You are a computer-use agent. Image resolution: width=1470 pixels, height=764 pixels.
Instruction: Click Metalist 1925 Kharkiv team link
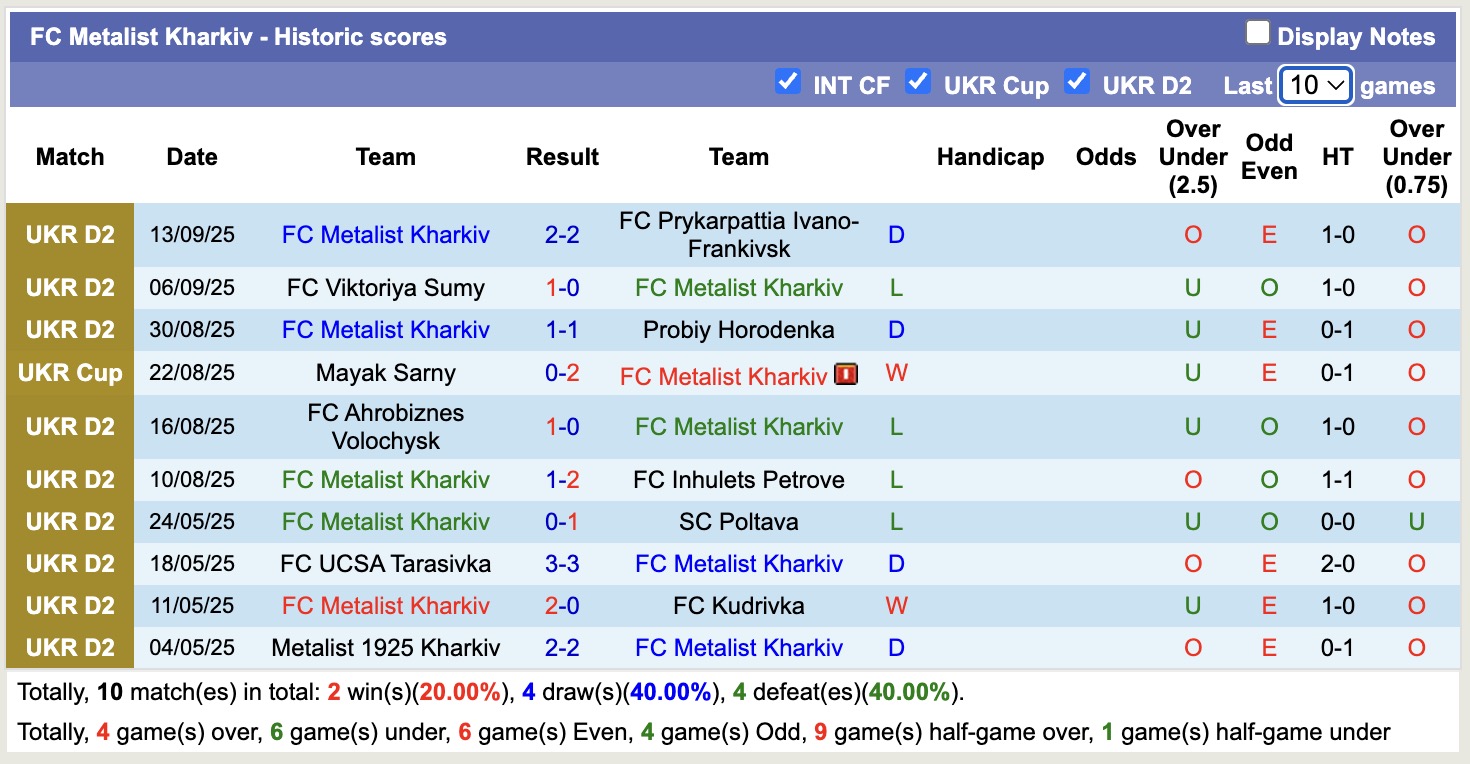(385, 648)
